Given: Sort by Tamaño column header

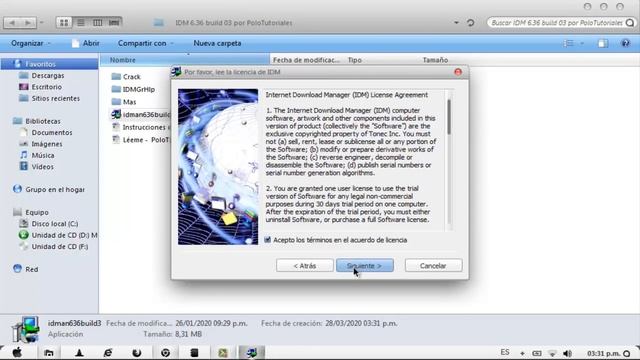Looking at the screenshot, I should [435, 60].
